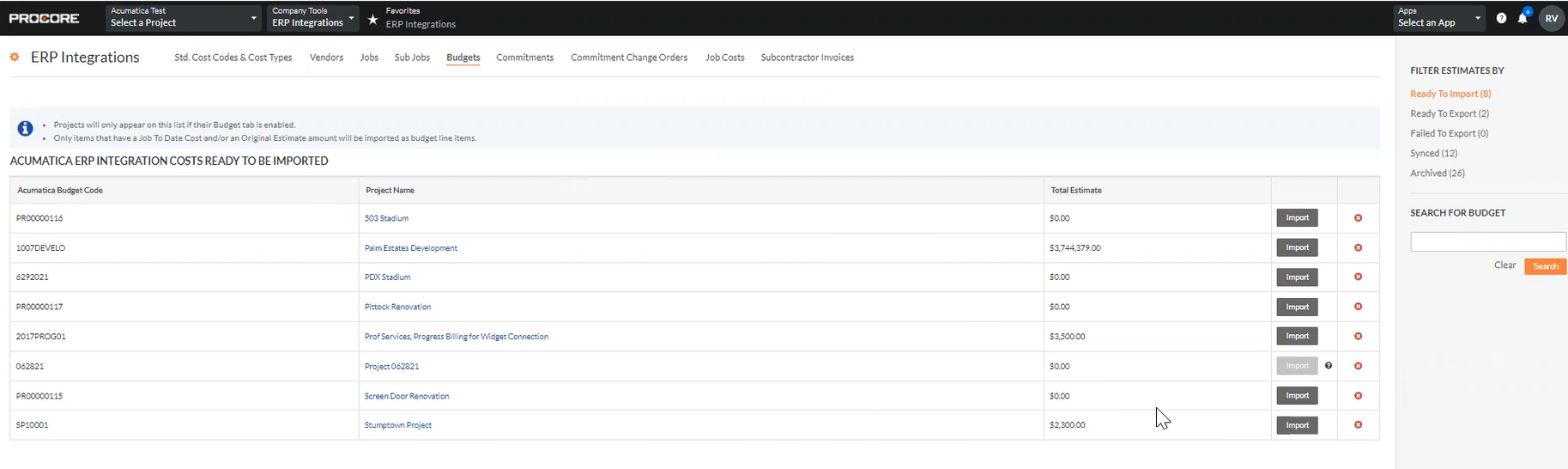
Task: Open the Pittock Renovation link
Action: (397, 307)
